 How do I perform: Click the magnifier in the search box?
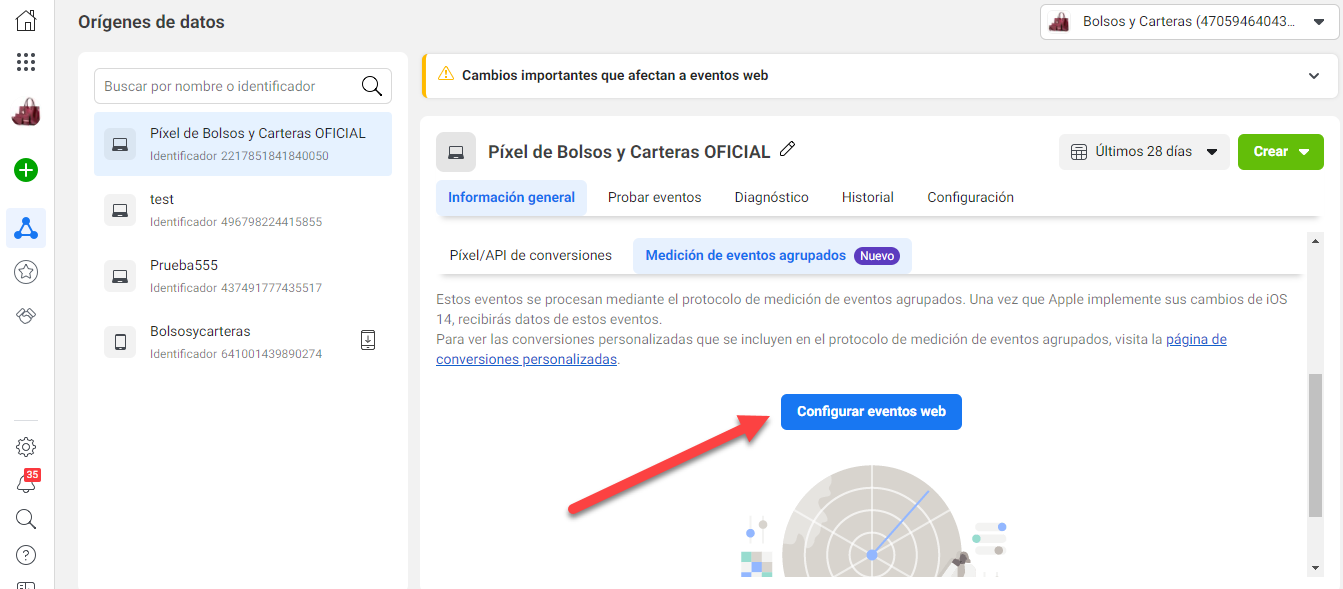coord(372,87)
